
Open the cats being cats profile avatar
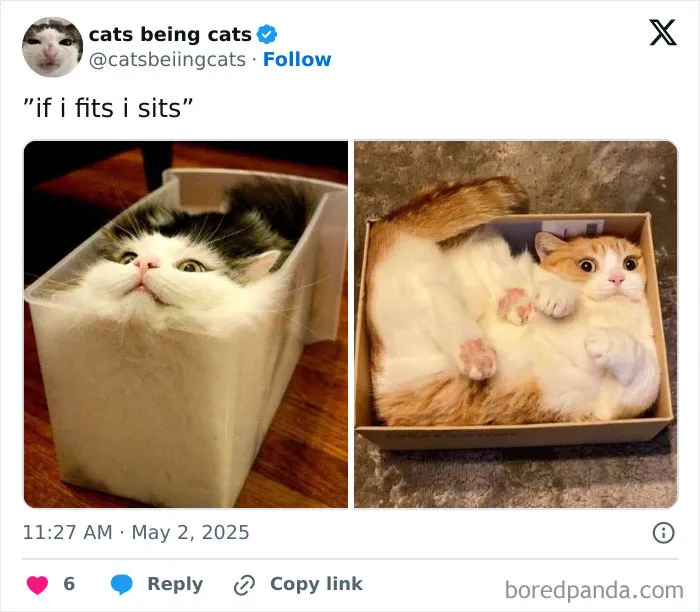(53, 47)
